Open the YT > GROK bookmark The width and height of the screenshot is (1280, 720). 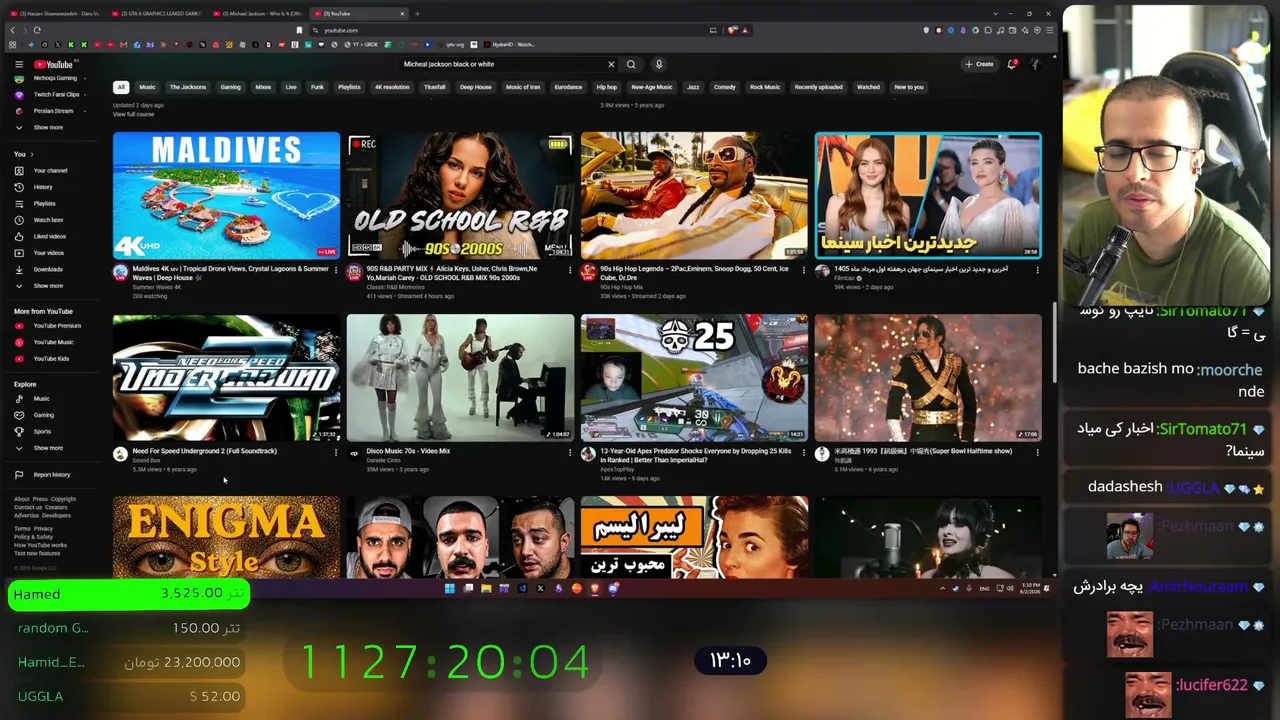363,44
